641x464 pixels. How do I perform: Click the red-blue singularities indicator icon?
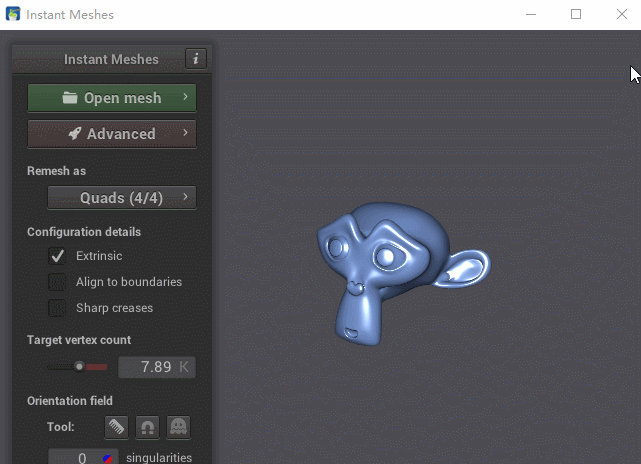(108, 459)
